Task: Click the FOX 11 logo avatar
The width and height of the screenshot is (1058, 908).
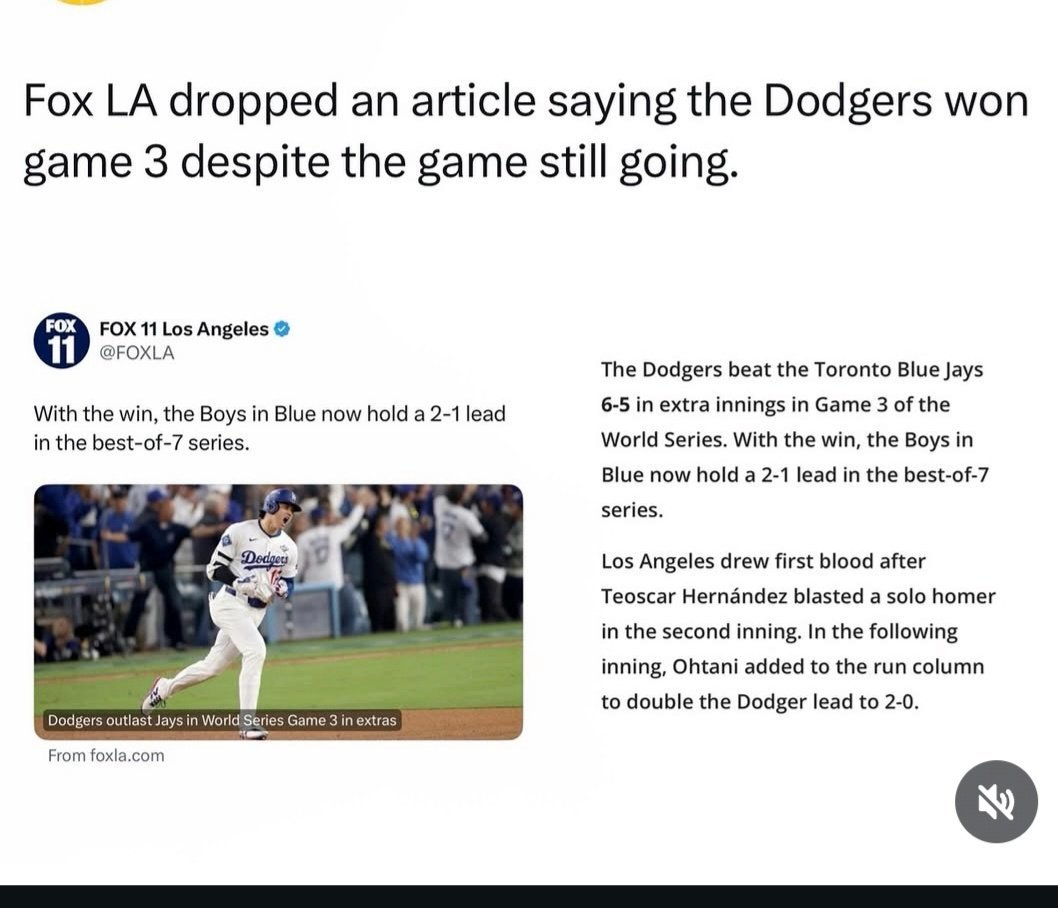Action: point(61,340)
